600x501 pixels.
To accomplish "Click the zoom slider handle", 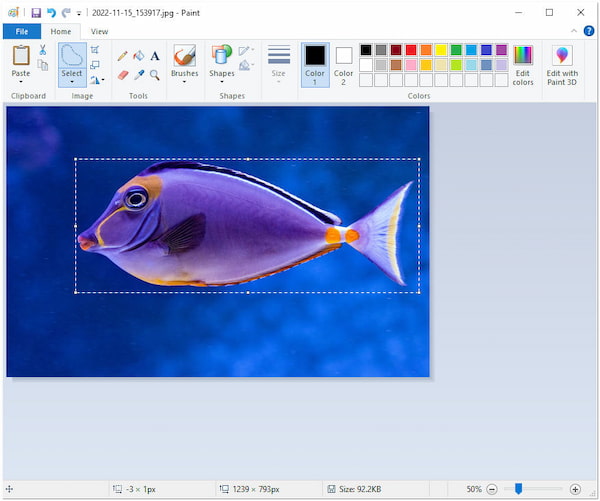I will (x=518, y=489).
